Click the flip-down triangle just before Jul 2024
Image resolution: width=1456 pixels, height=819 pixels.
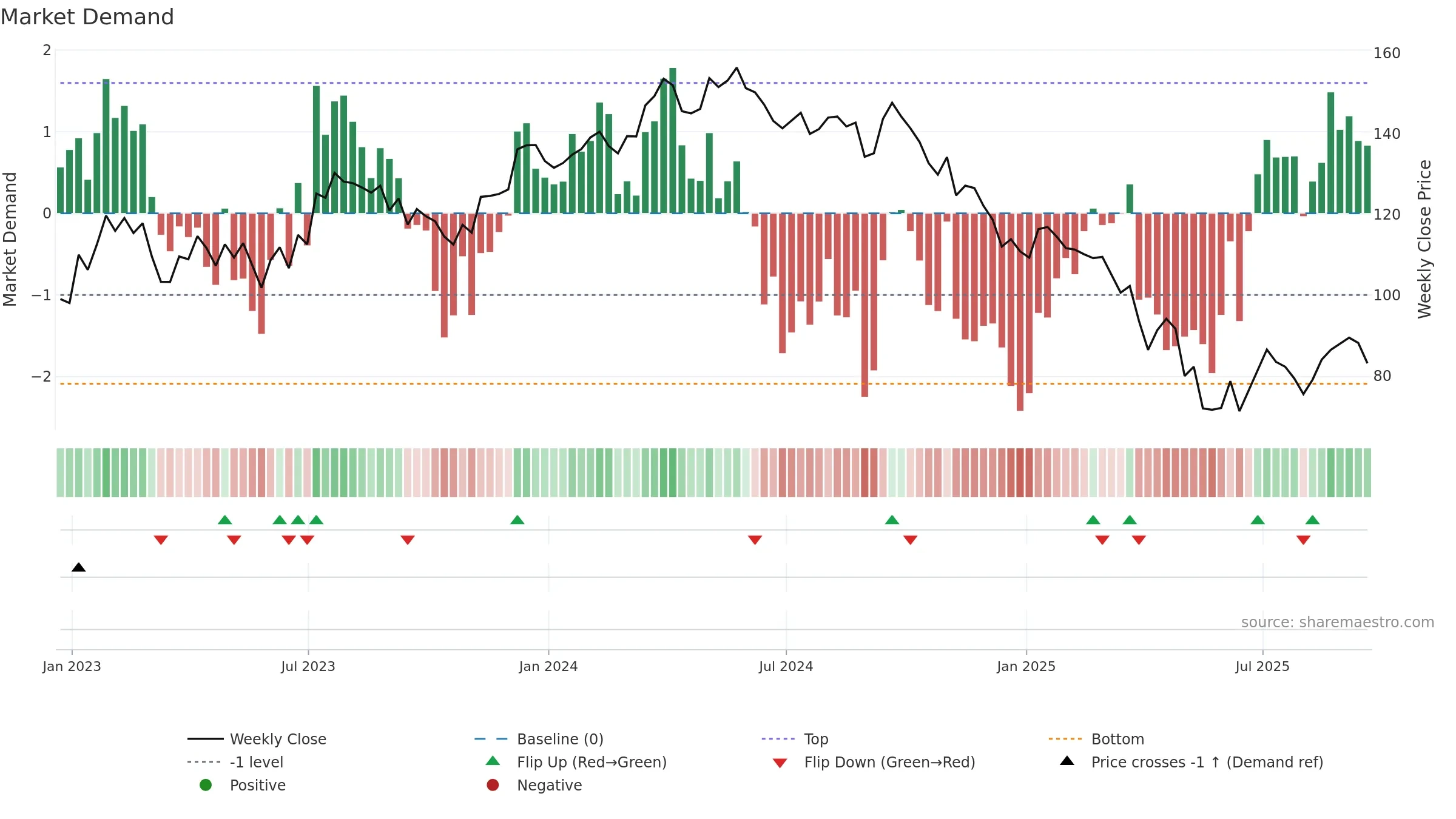click(755, 540)
